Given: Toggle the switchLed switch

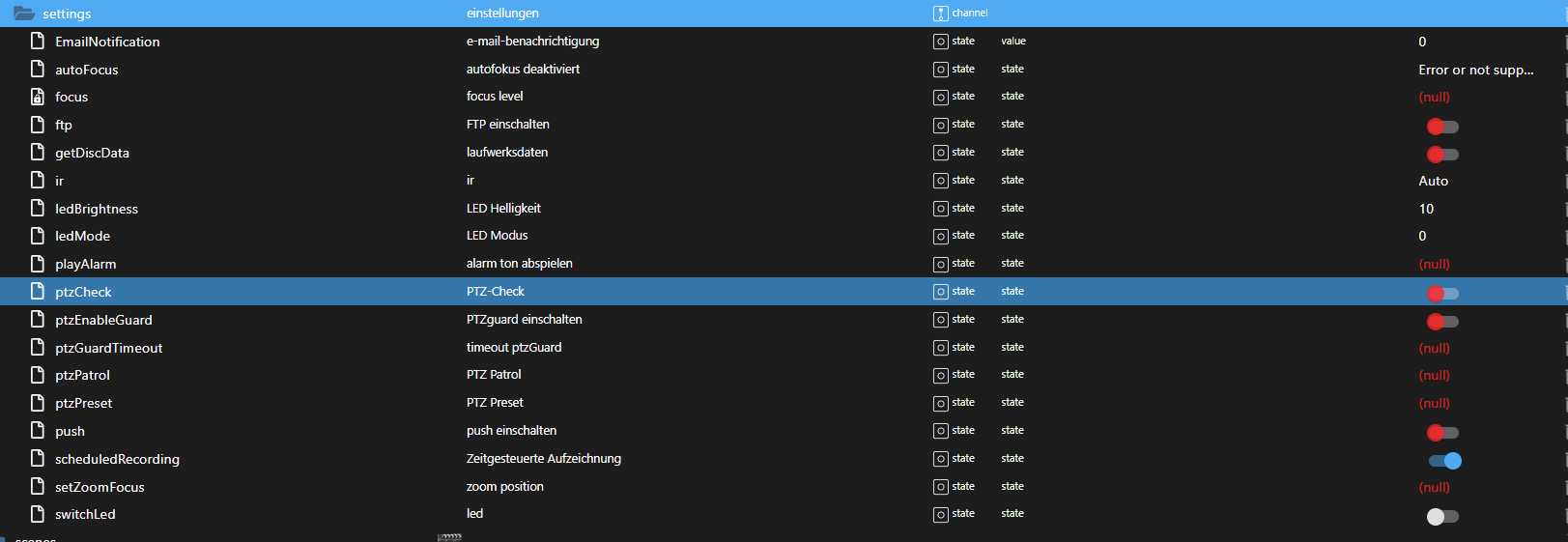Looking at the screenshot, I should click(x=1442, y=517).
